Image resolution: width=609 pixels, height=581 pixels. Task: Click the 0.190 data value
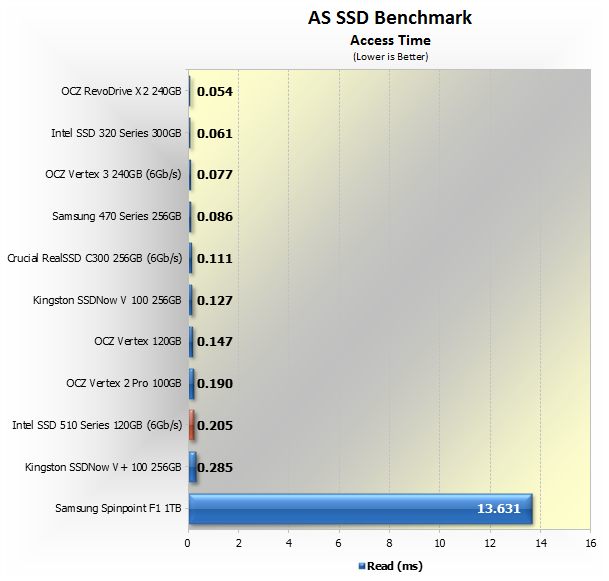click(x=215, y=384)
